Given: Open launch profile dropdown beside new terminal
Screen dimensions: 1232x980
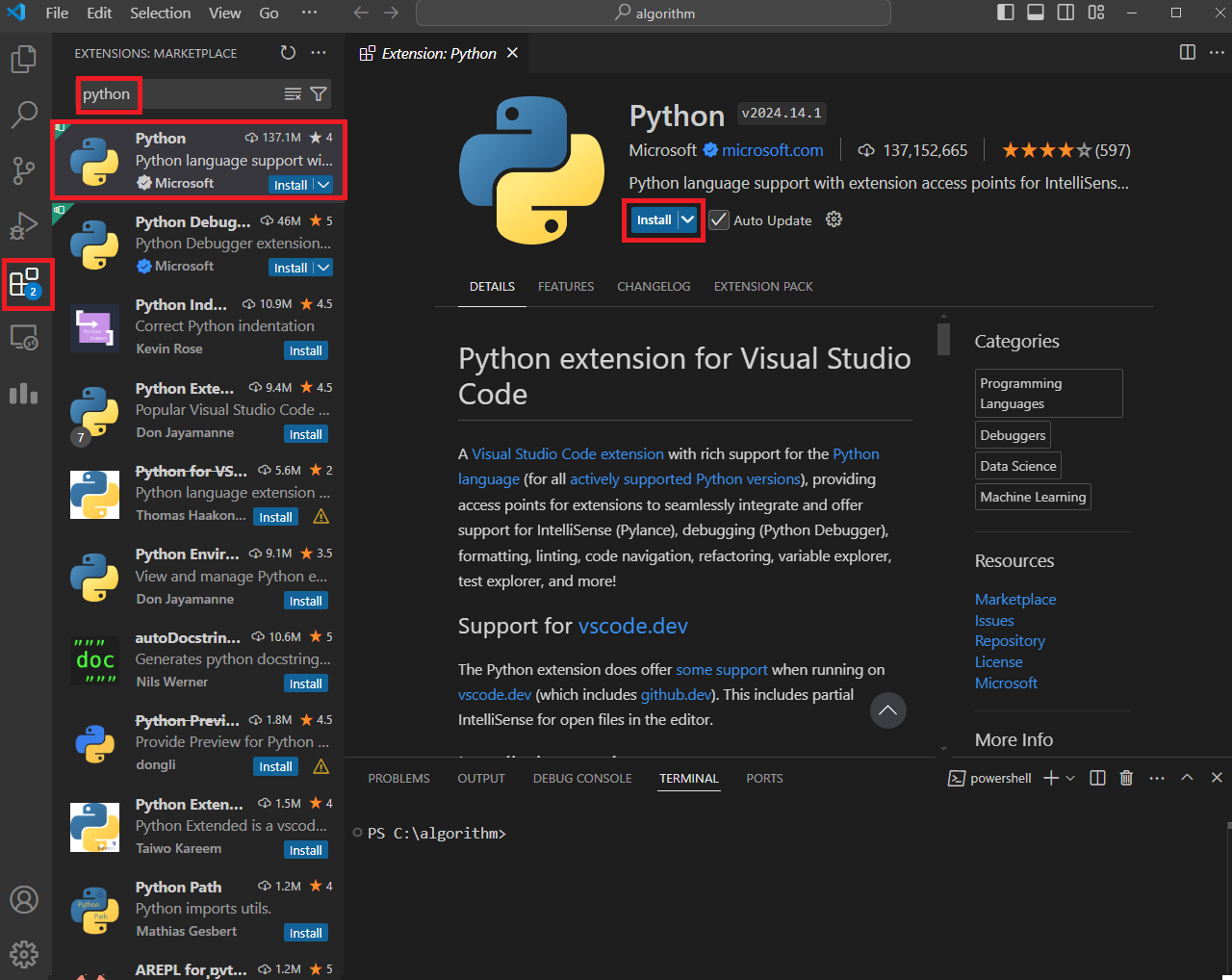Looking at the screenshot, I should (1070, 778).
